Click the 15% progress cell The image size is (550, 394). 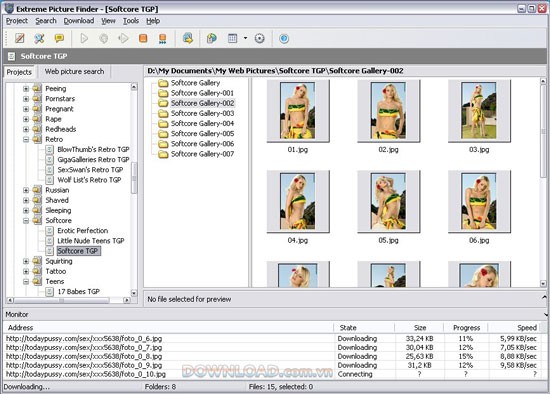(466, 356)
